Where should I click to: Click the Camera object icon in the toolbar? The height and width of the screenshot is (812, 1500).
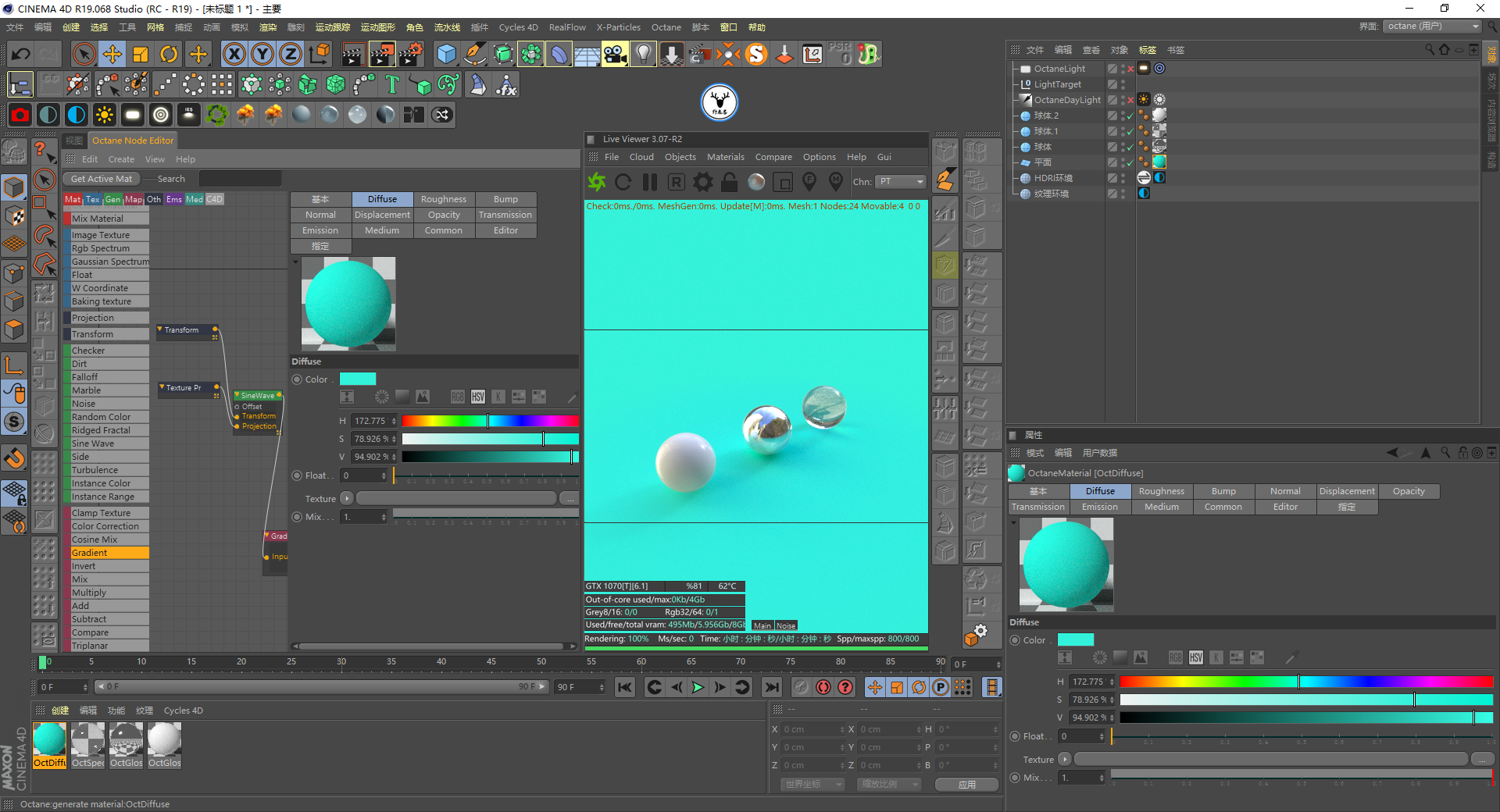click(x=615, y=54)
